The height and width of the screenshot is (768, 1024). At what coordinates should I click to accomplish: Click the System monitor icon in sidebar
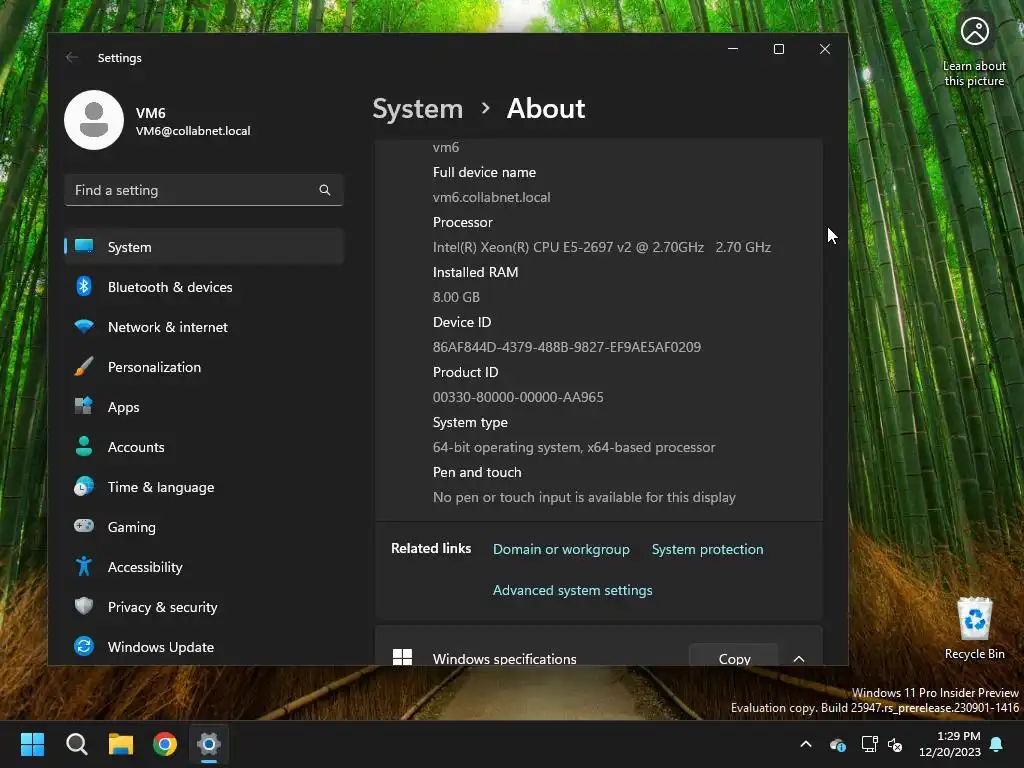point(84,246)
